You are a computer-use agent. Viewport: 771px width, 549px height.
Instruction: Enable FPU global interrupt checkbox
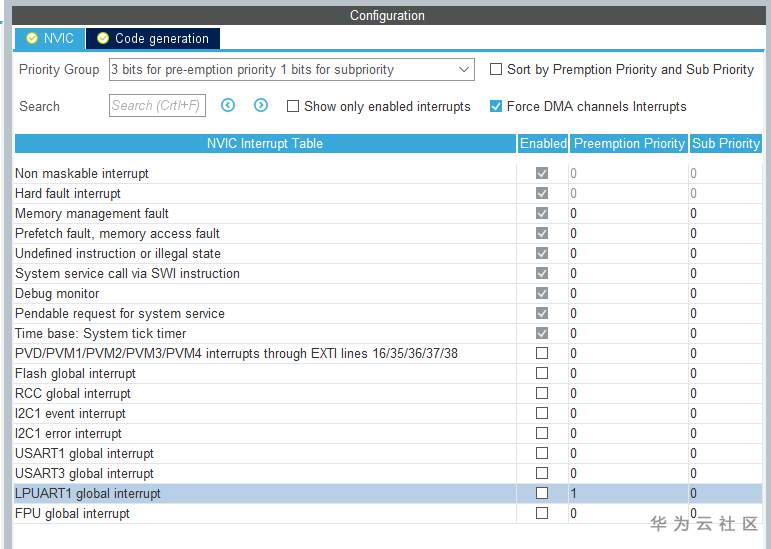pos(542,513)
